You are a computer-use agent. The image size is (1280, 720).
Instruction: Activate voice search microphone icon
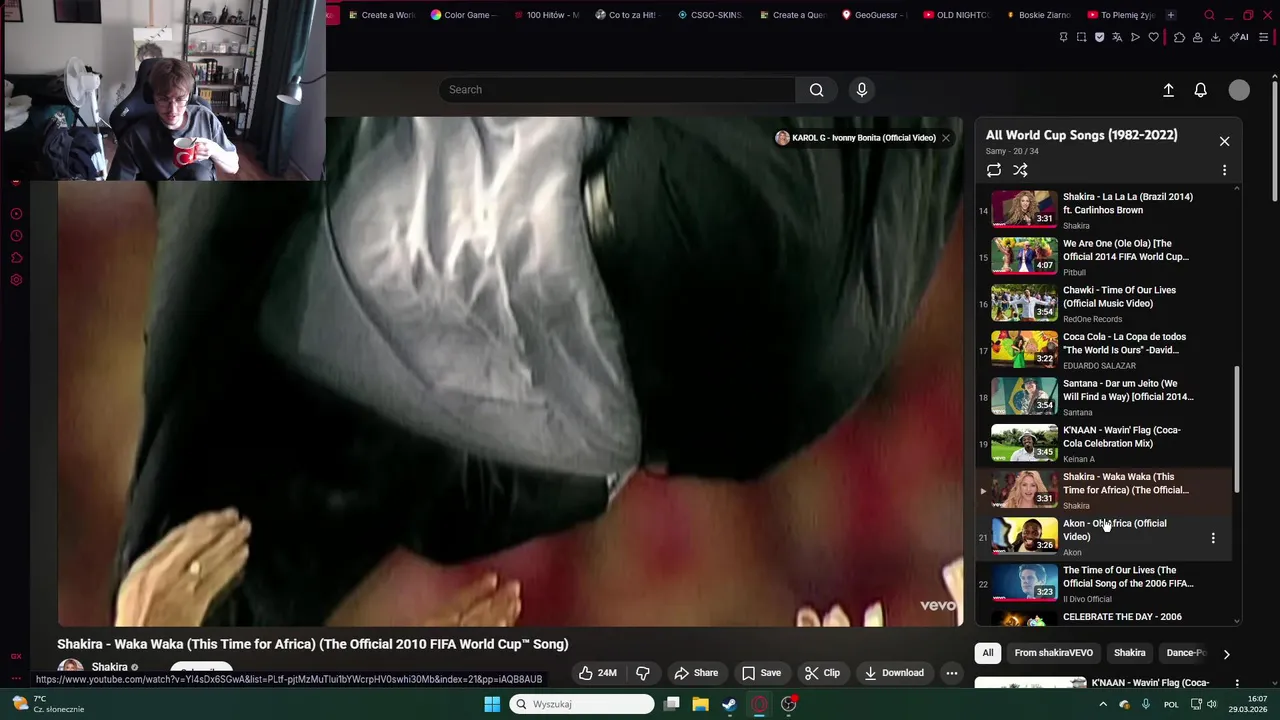coord(862,90)
